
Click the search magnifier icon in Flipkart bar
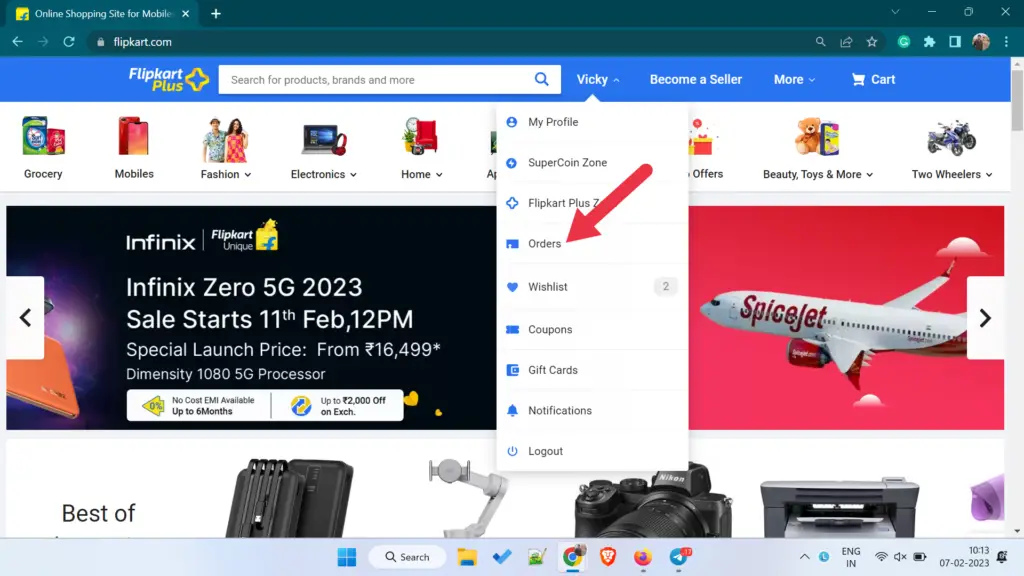click(x=541, y=80)
